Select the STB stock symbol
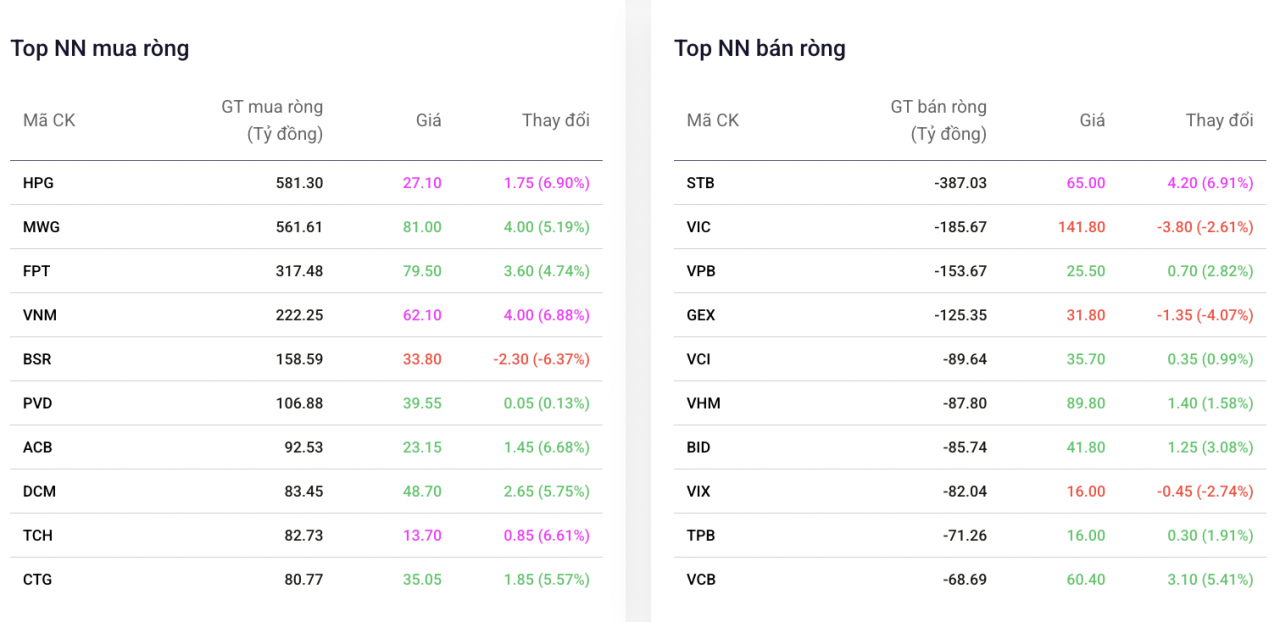 click(x=700, y=183)
